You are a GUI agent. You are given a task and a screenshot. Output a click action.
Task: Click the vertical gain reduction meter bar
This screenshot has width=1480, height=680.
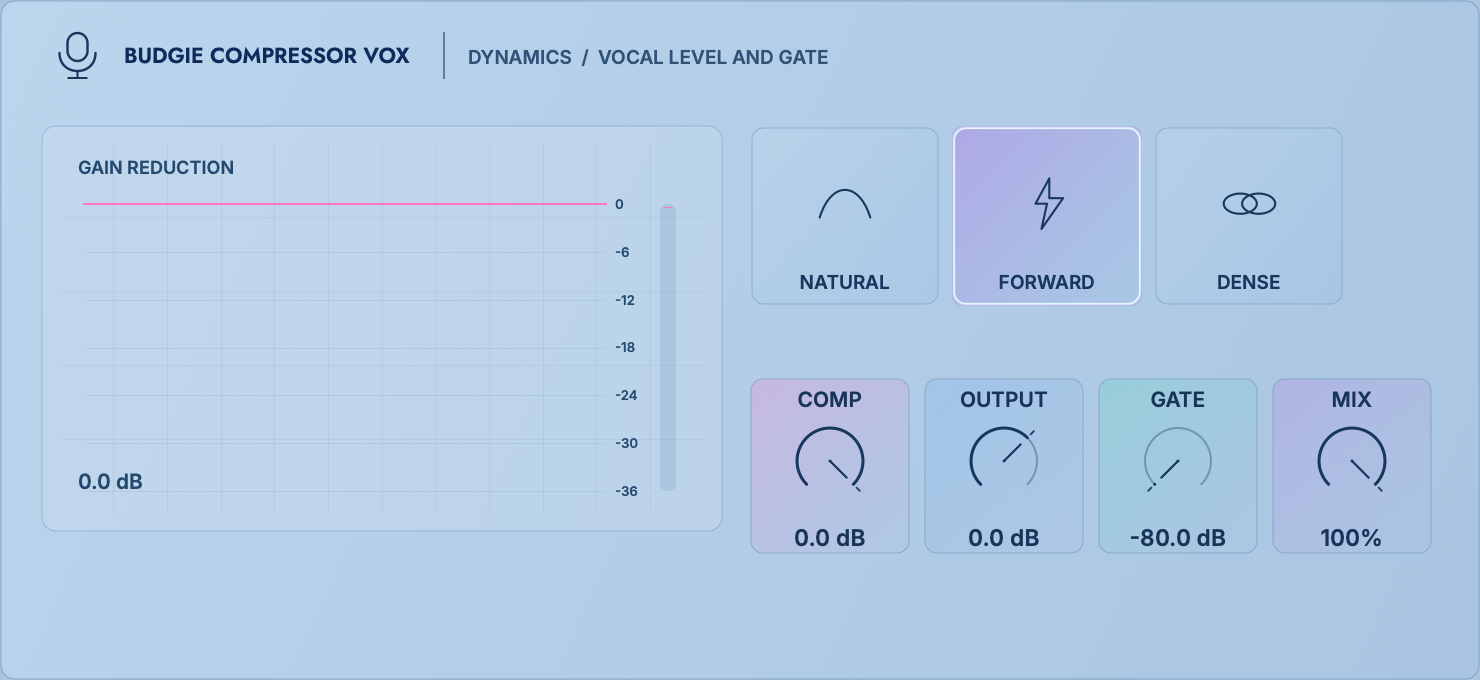[x=668, y=348]
